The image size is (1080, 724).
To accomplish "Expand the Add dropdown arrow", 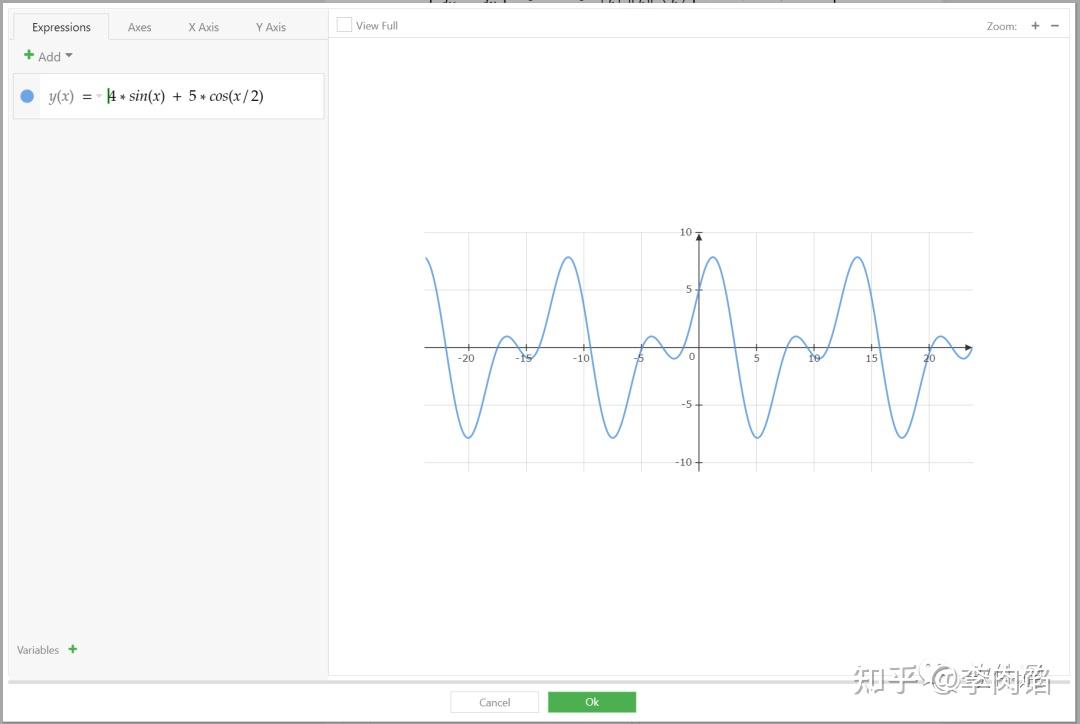I will 69,56.
